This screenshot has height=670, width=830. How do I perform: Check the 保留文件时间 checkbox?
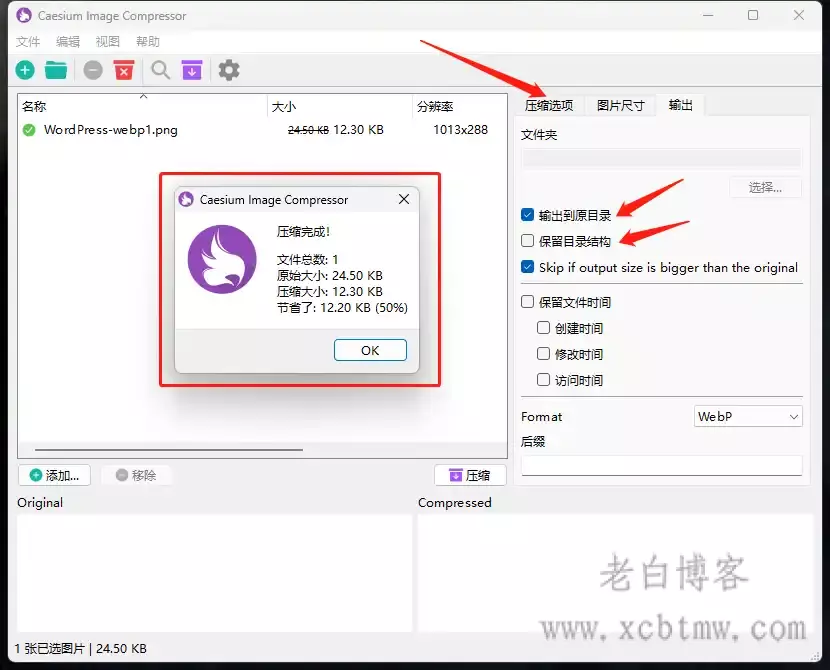click(x=525, y=302)
